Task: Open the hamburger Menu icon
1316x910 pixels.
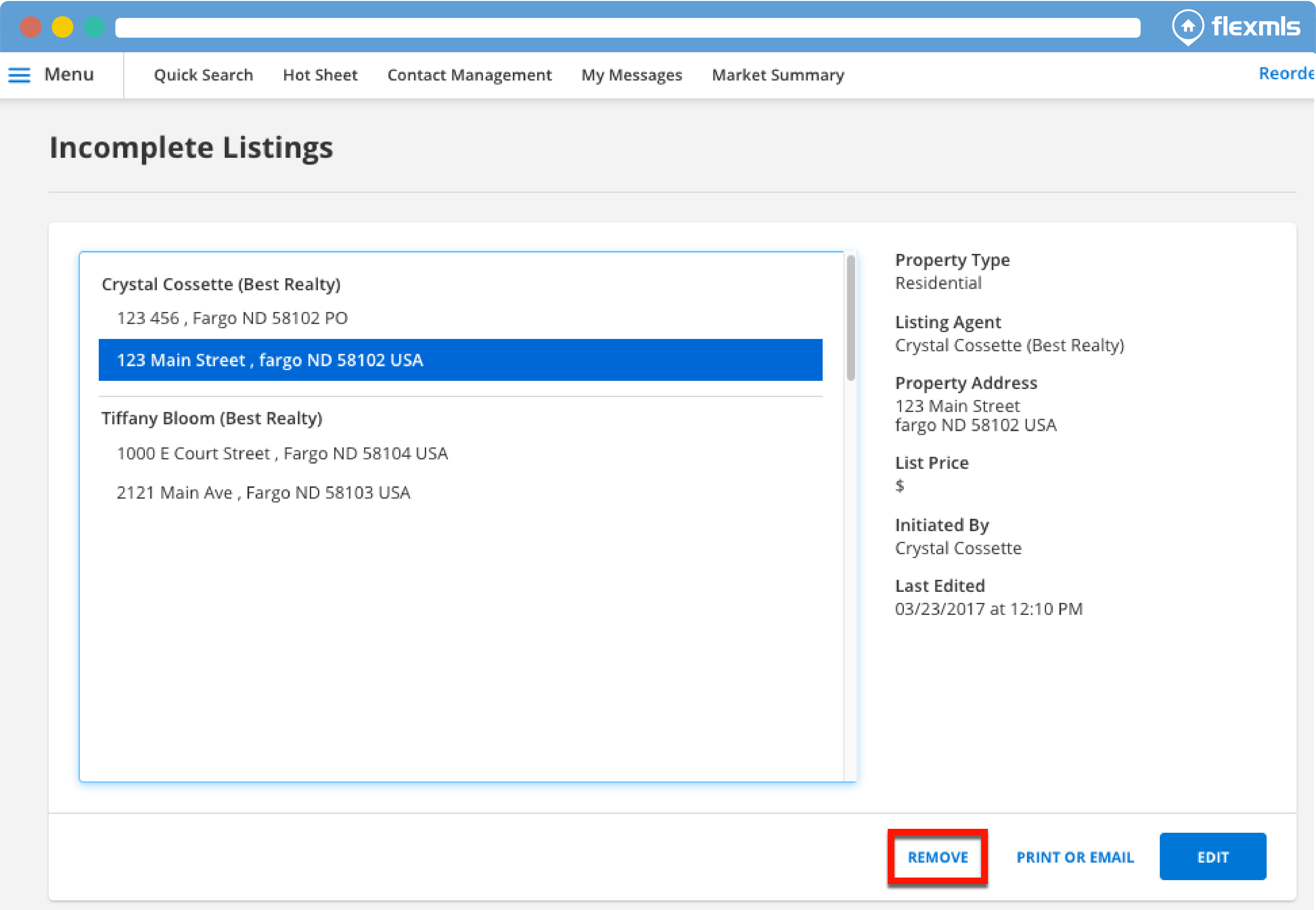Action: pyautogui.click(x=19, y=75)
